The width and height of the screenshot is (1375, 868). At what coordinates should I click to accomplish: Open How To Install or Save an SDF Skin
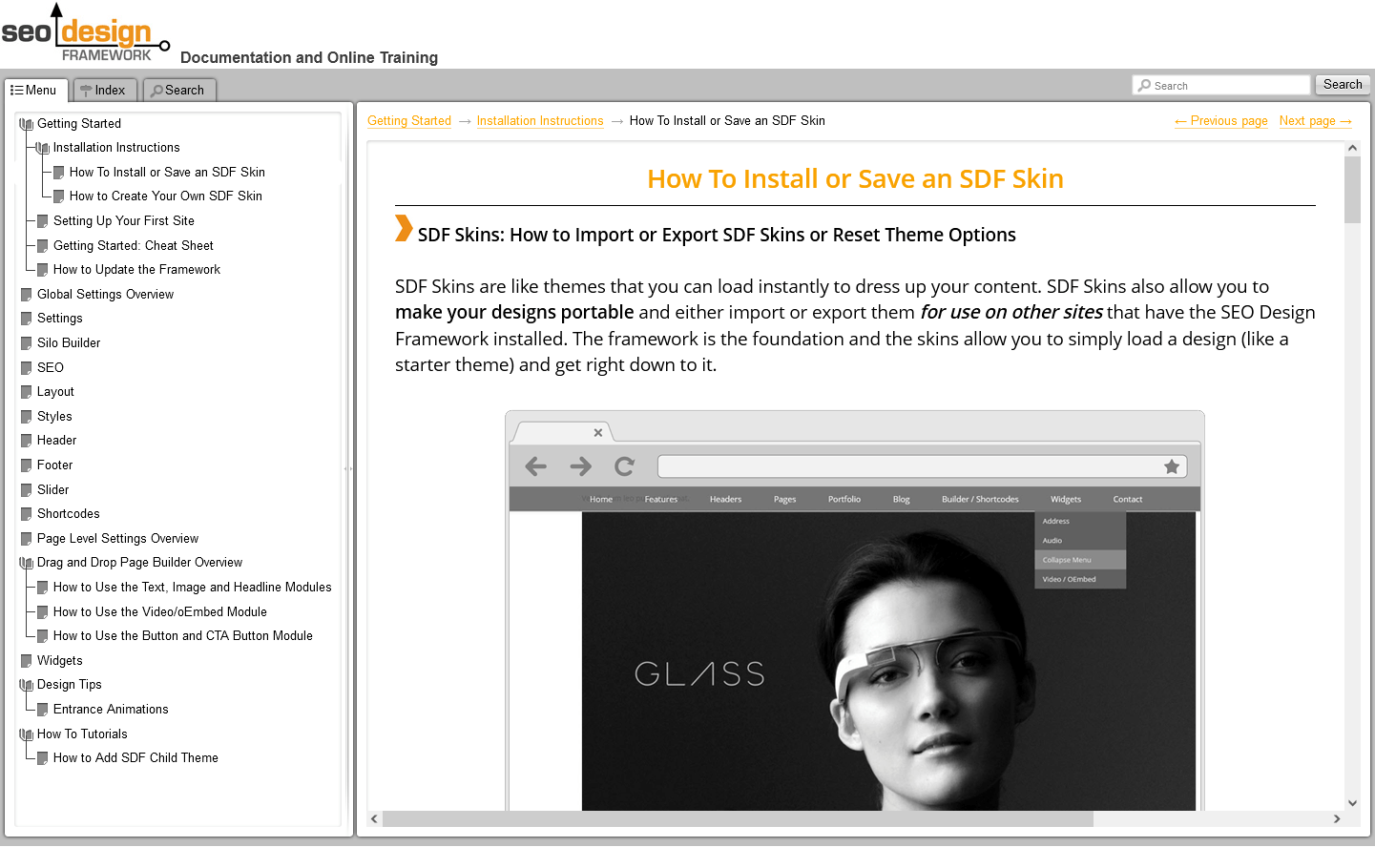[x=167, y=173]
